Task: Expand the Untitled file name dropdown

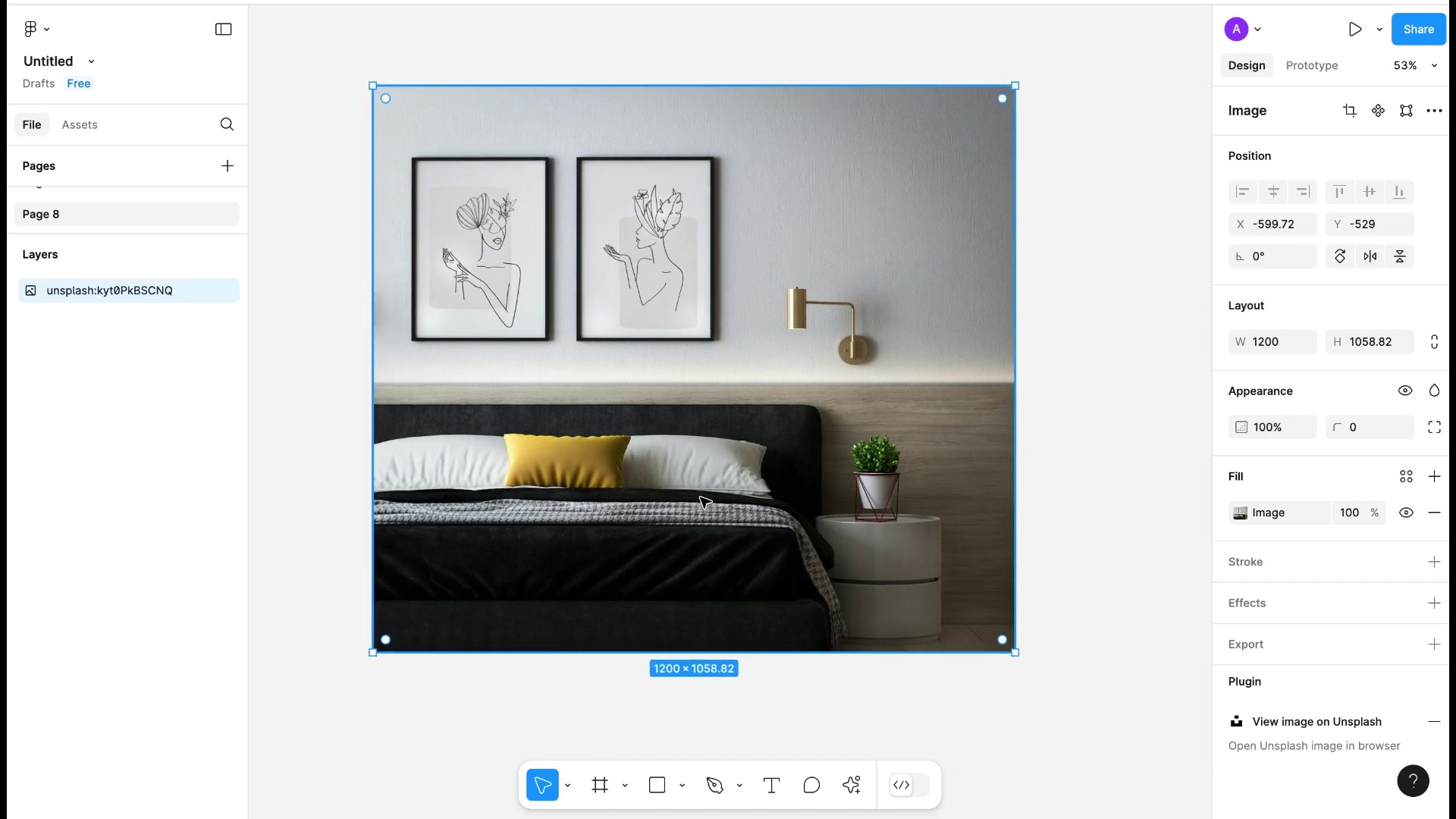Action: click(91, 61)
